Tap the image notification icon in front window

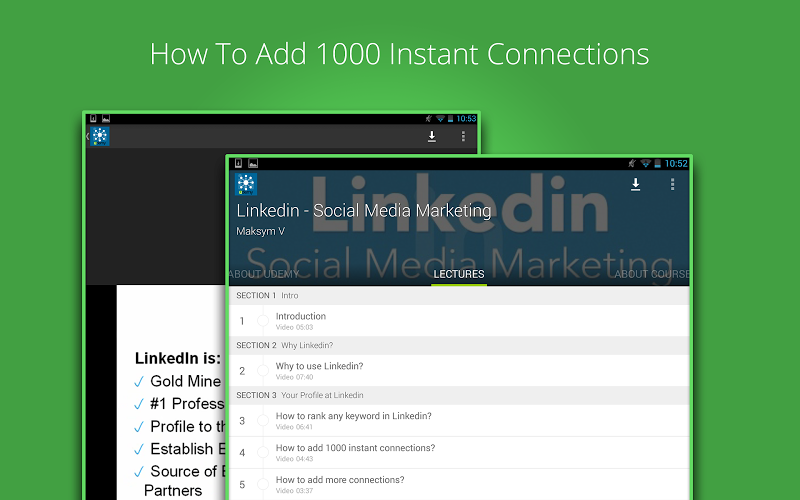click(253, 163)
